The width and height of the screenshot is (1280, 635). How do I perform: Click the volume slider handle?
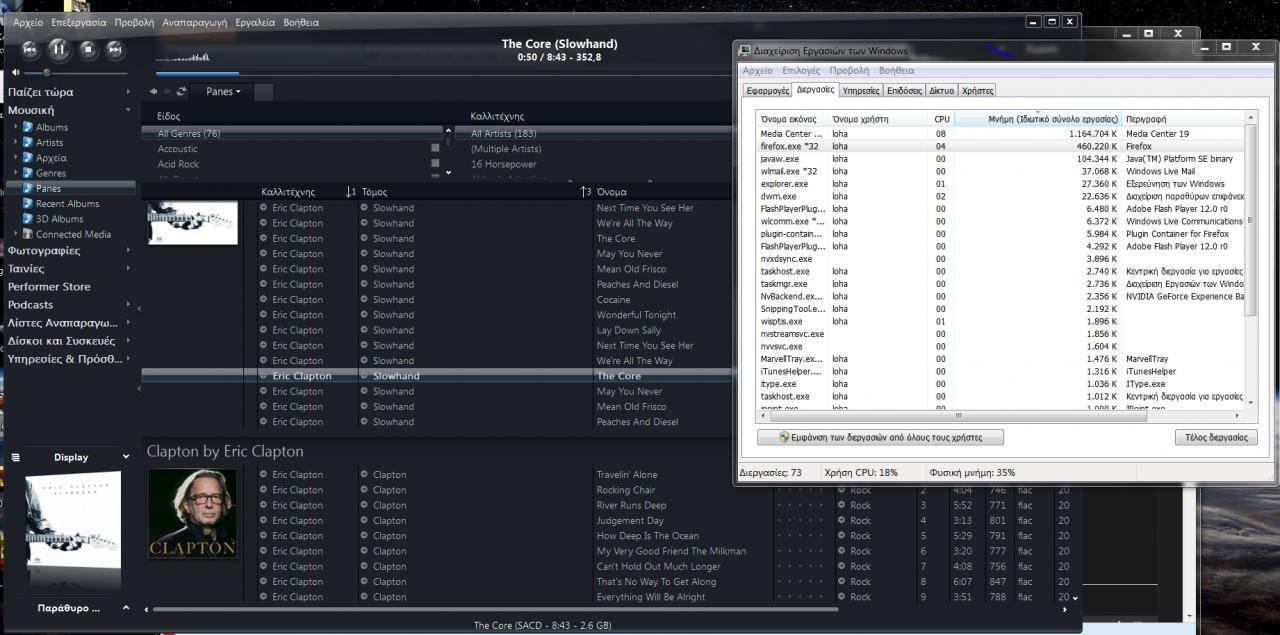point(46,72)
